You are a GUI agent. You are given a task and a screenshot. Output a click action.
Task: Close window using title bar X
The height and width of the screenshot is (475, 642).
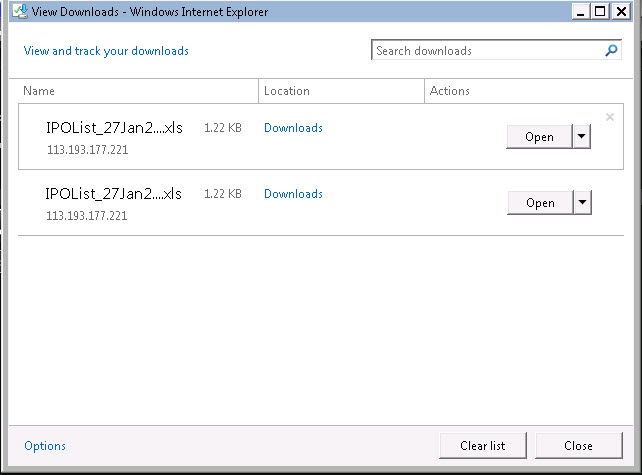click(621, 11)
